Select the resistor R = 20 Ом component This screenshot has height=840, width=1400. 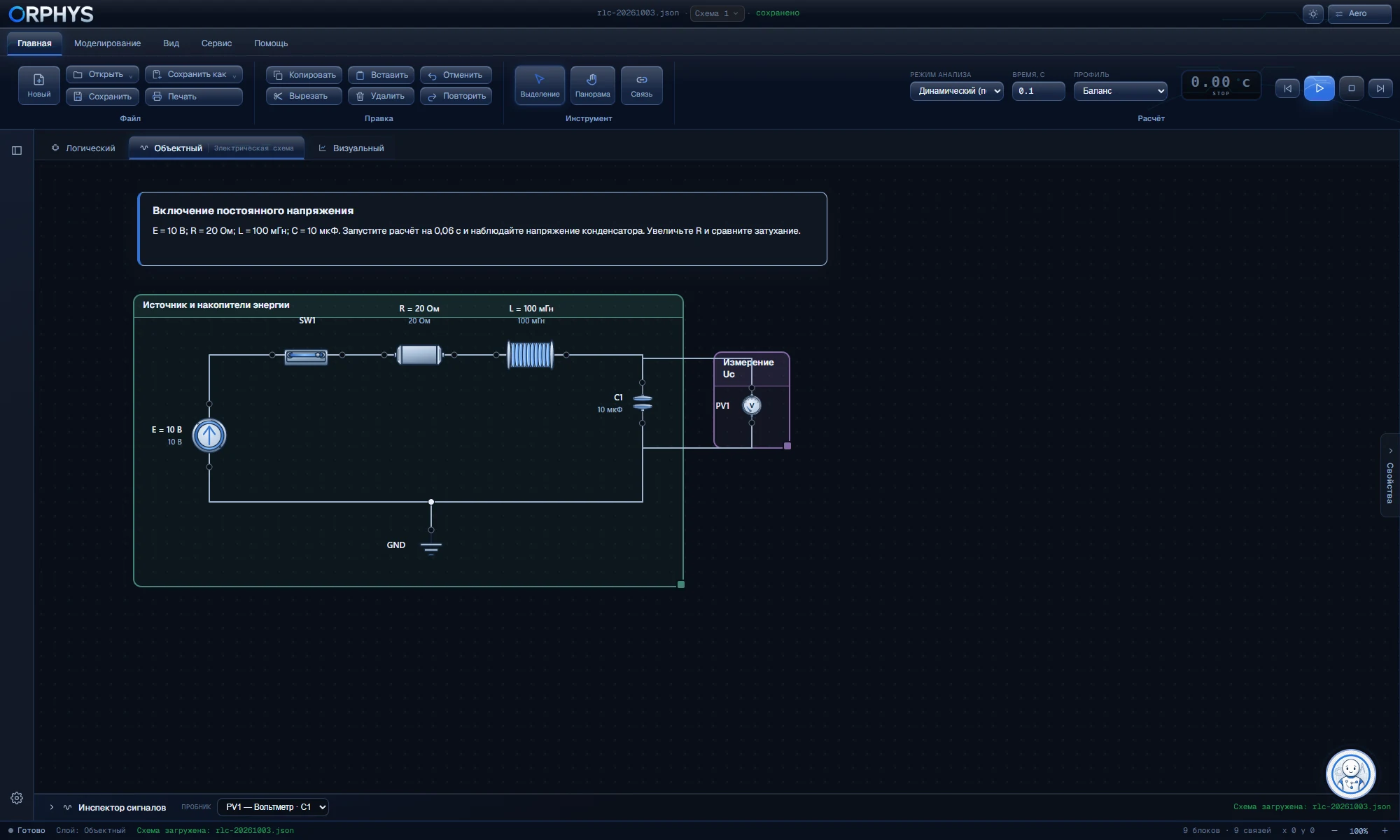(419, 355)
